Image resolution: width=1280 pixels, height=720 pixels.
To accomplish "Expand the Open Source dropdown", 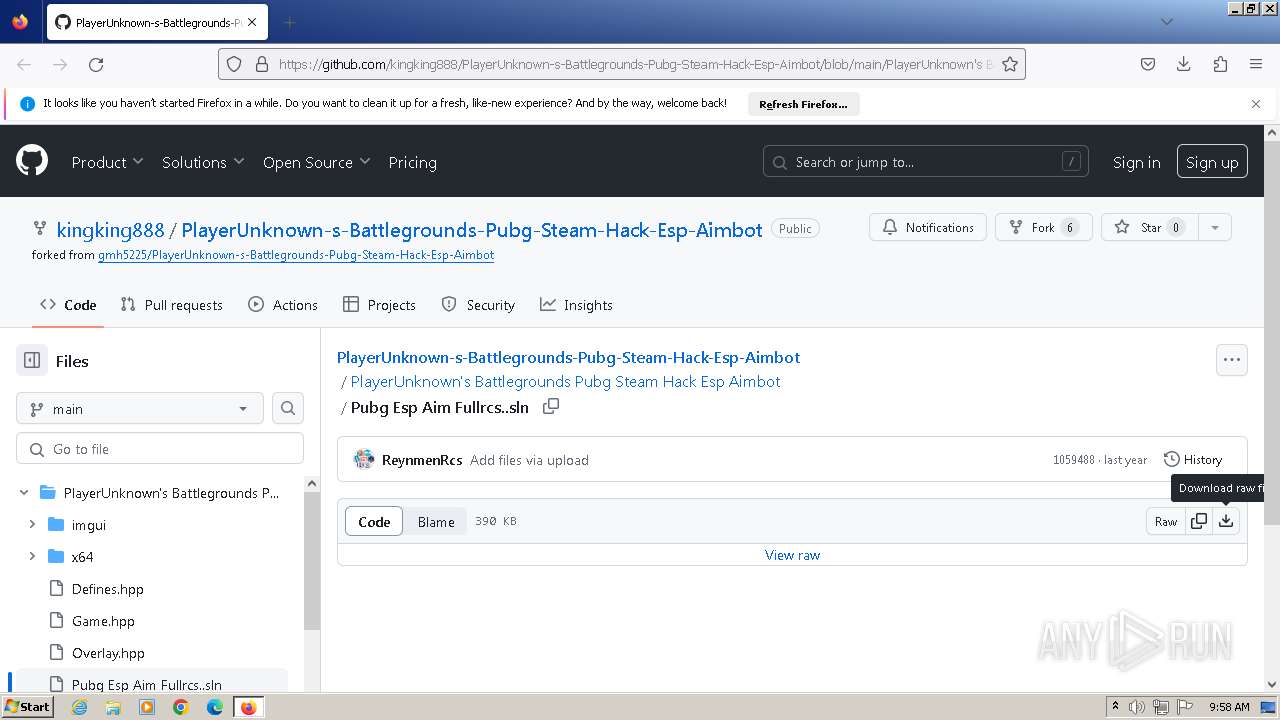I will click(316, 162).
